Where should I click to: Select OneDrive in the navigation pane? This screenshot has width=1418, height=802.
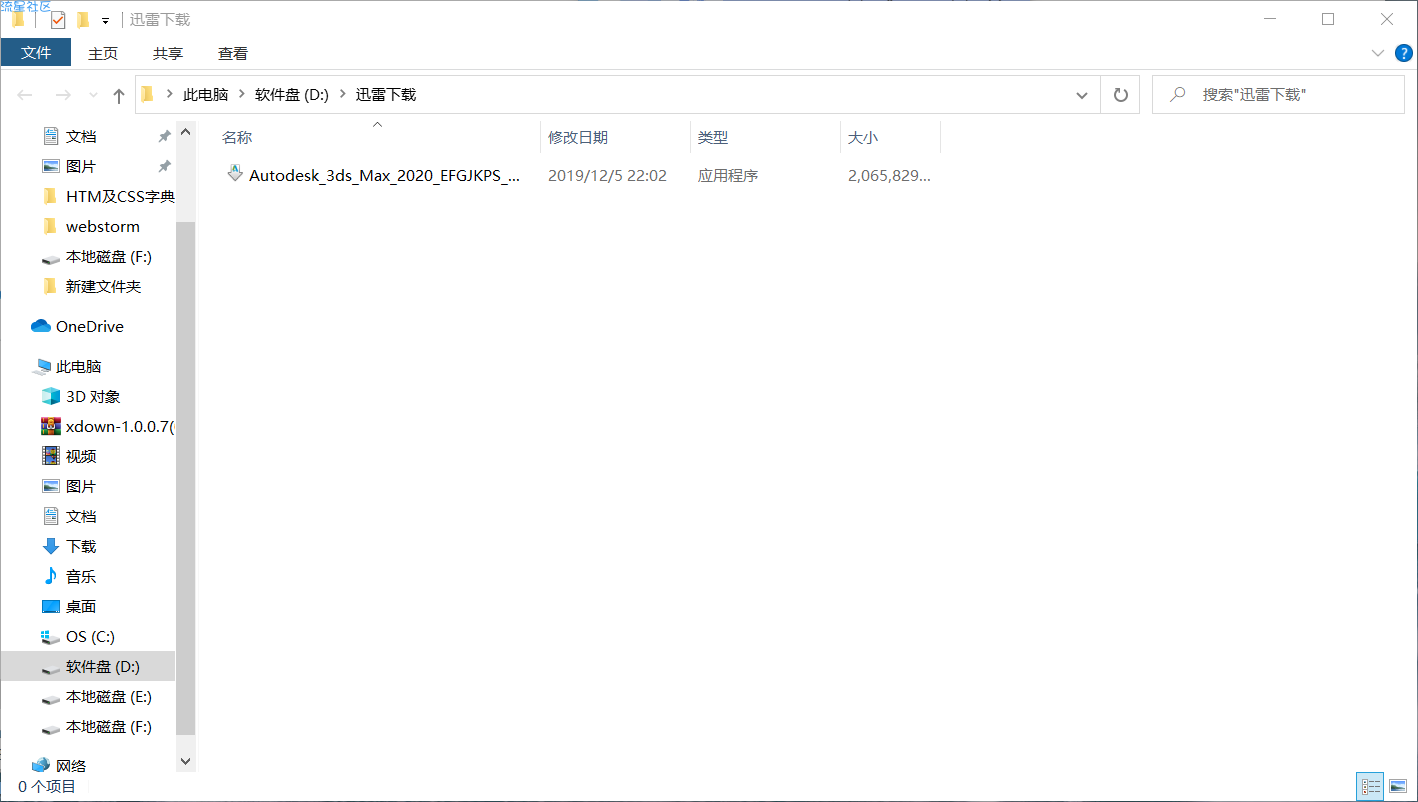90,326
